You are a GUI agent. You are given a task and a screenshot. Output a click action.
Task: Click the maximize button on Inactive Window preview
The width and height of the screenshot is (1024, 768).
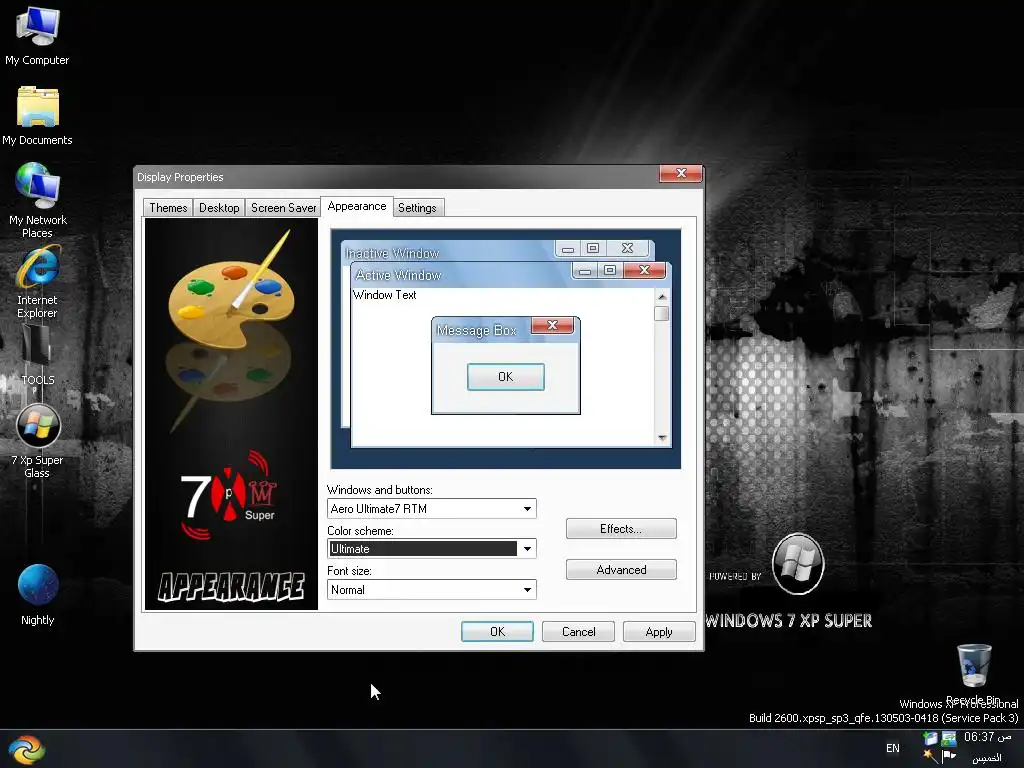point(593,248)
